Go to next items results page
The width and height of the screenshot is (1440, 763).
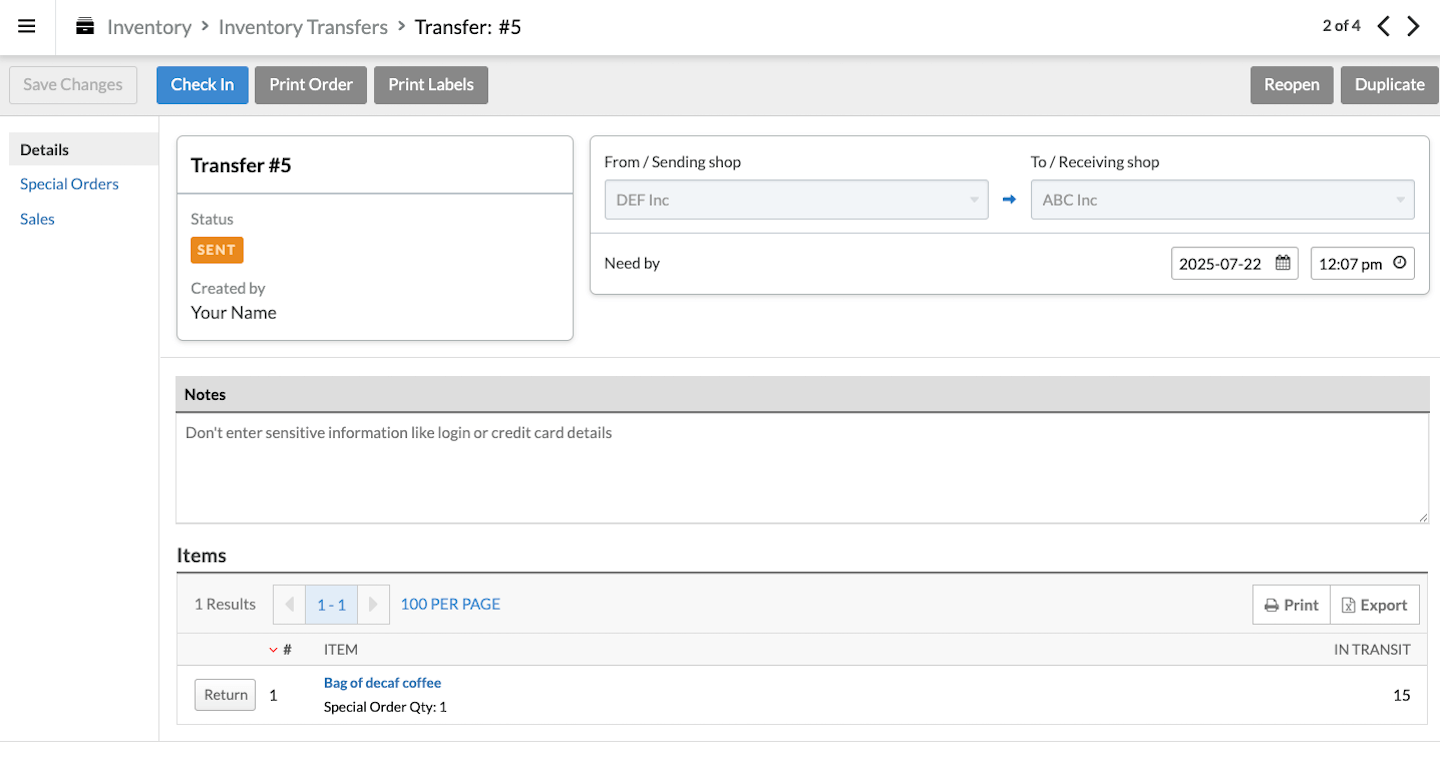pyautogui.click(x=373, y=604)
